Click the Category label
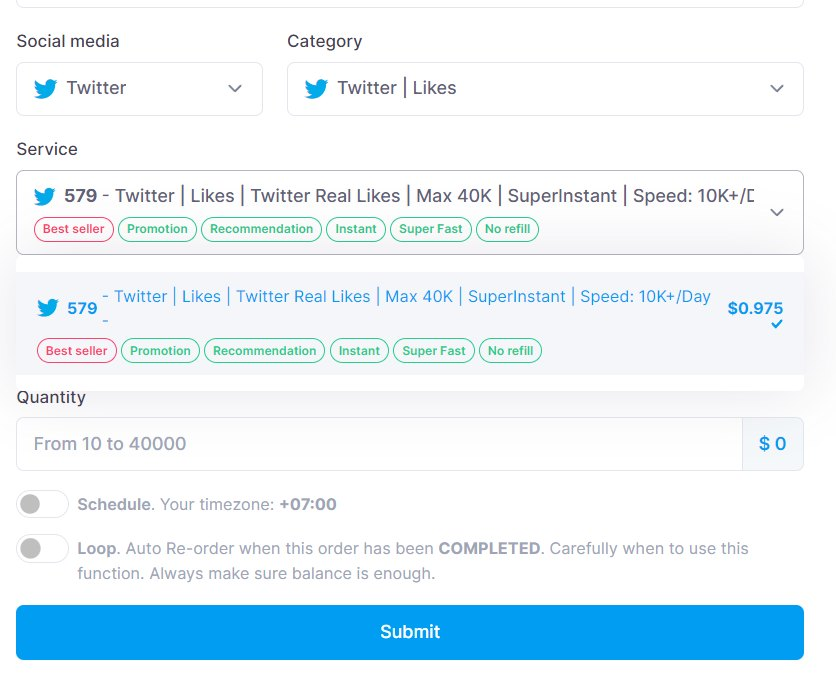836x684 pixels. point(325,42)
